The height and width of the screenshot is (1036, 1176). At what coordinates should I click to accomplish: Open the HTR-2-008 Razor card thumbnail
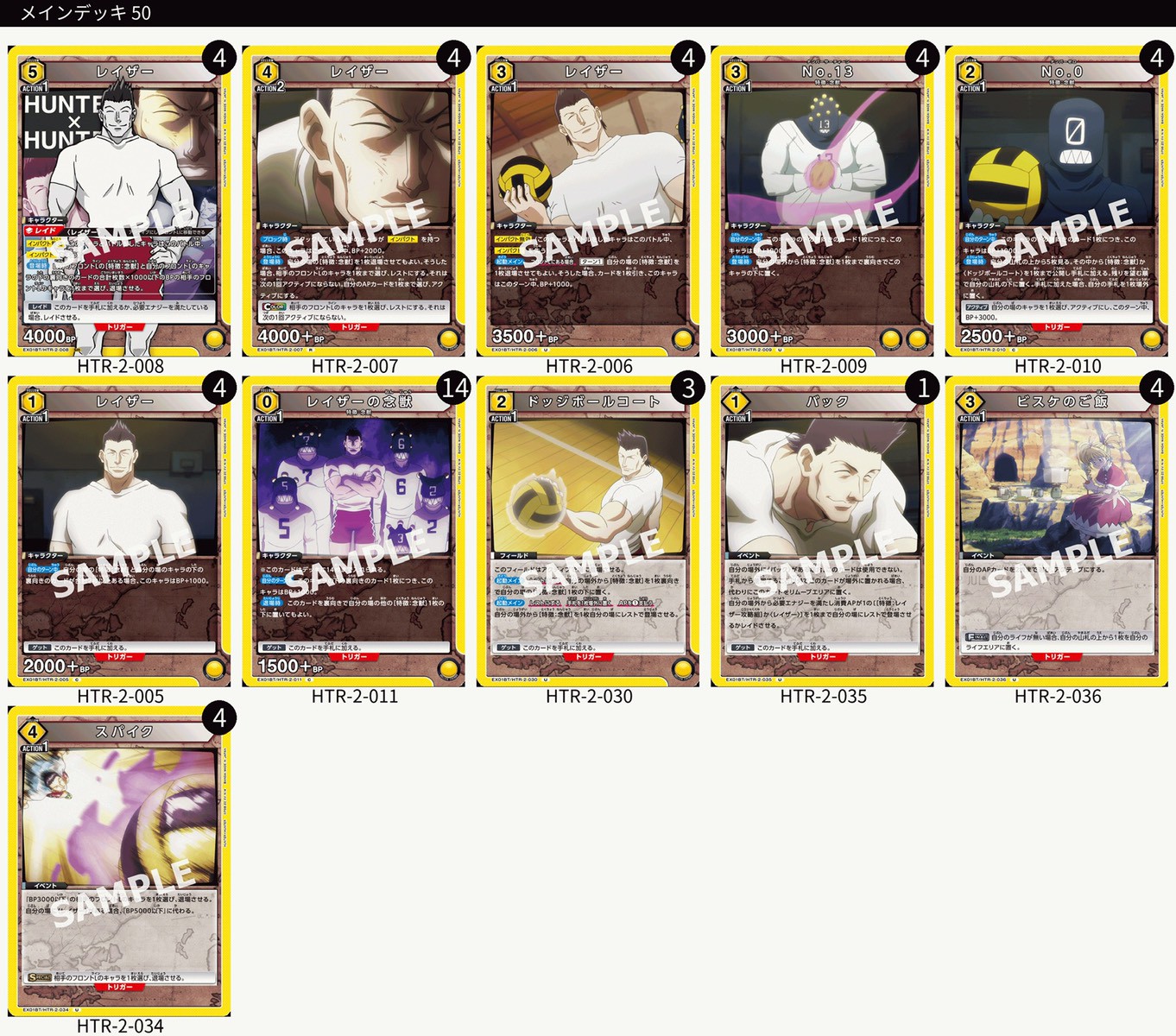[120, 201]
